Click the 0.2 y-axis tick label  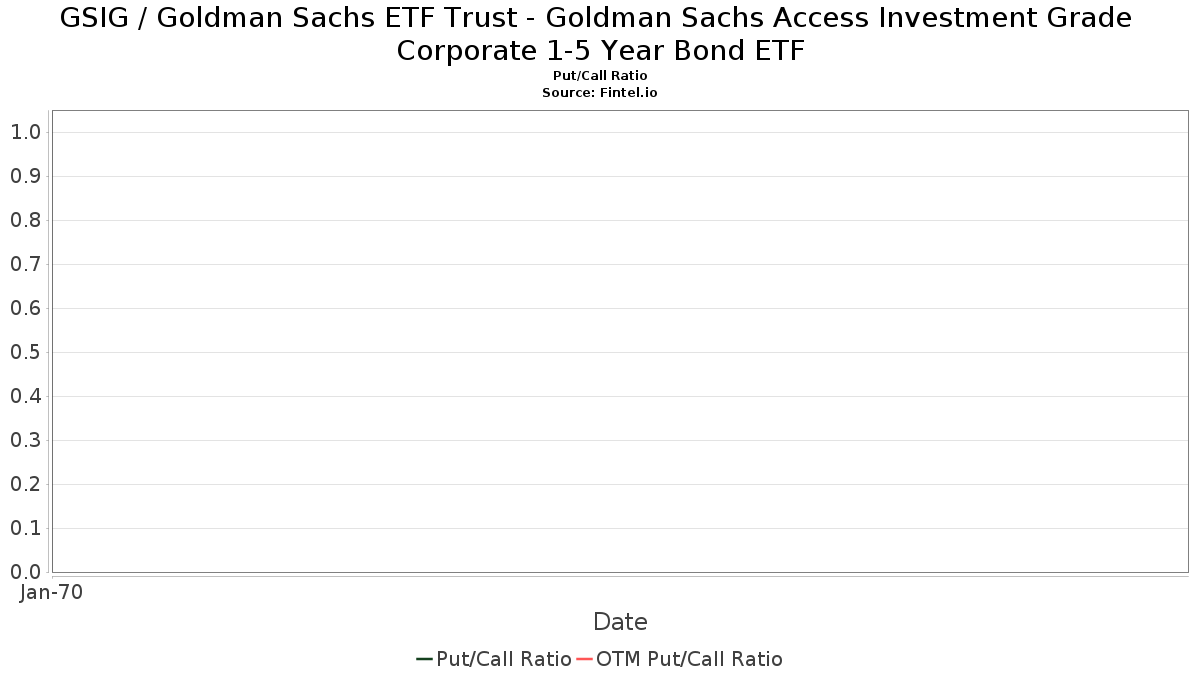click(25, 484)
